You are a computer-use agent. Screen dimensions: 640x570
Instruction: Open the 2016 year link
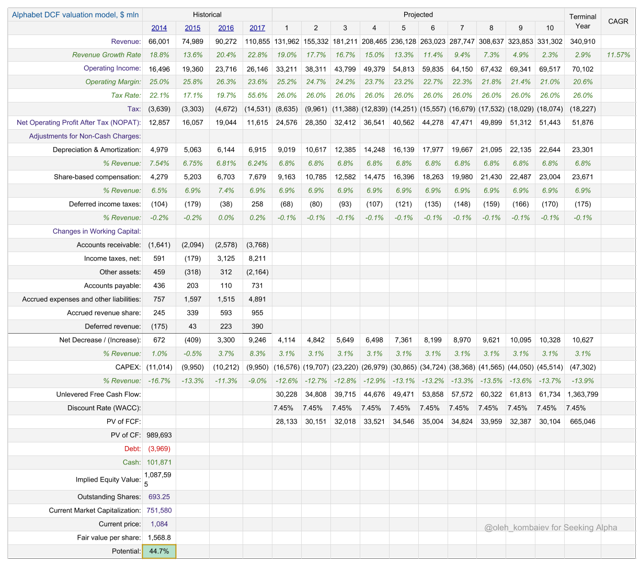[x=226, y=28]
